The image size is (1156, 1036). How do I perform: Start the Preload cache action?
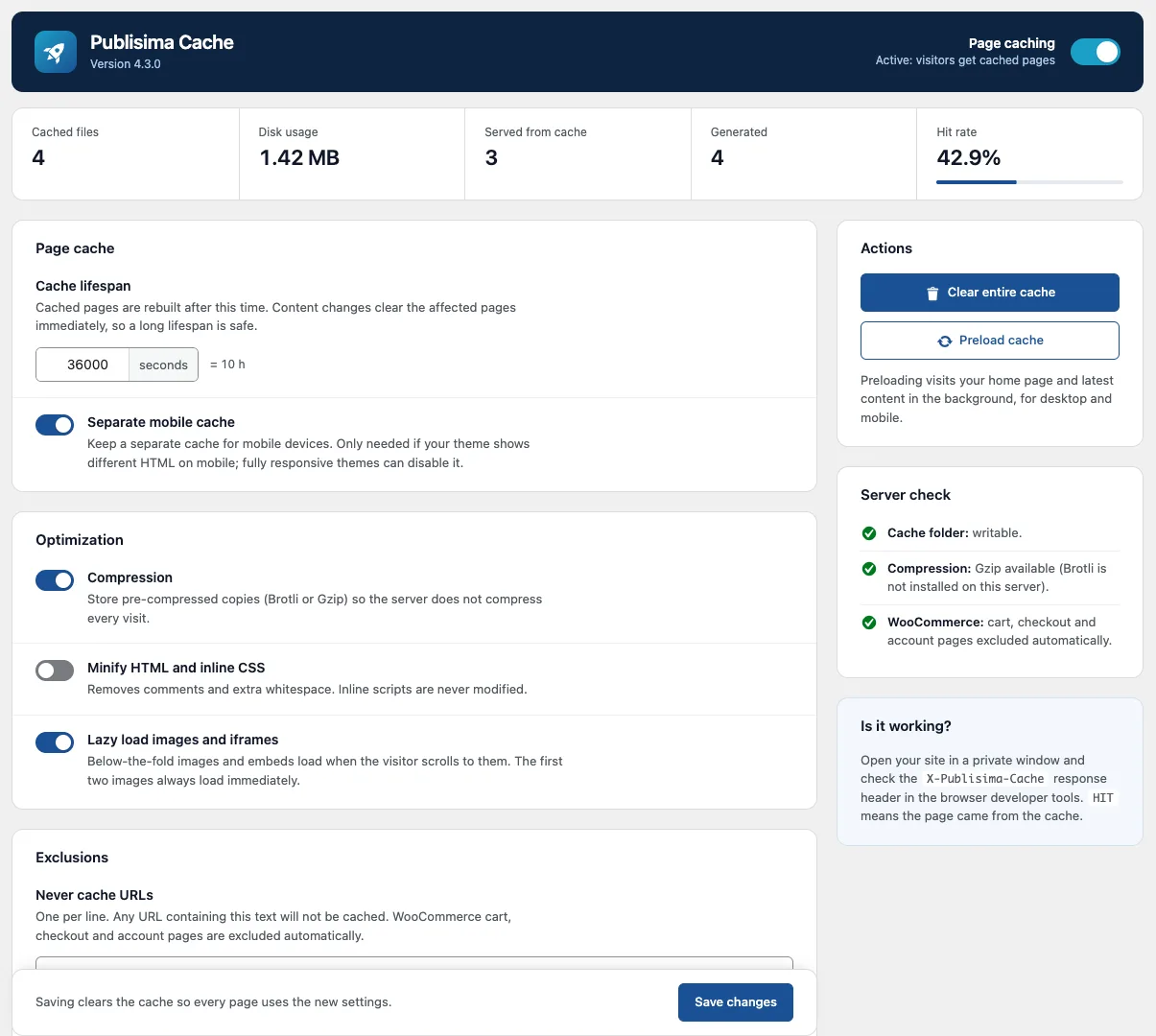point(990,341)
